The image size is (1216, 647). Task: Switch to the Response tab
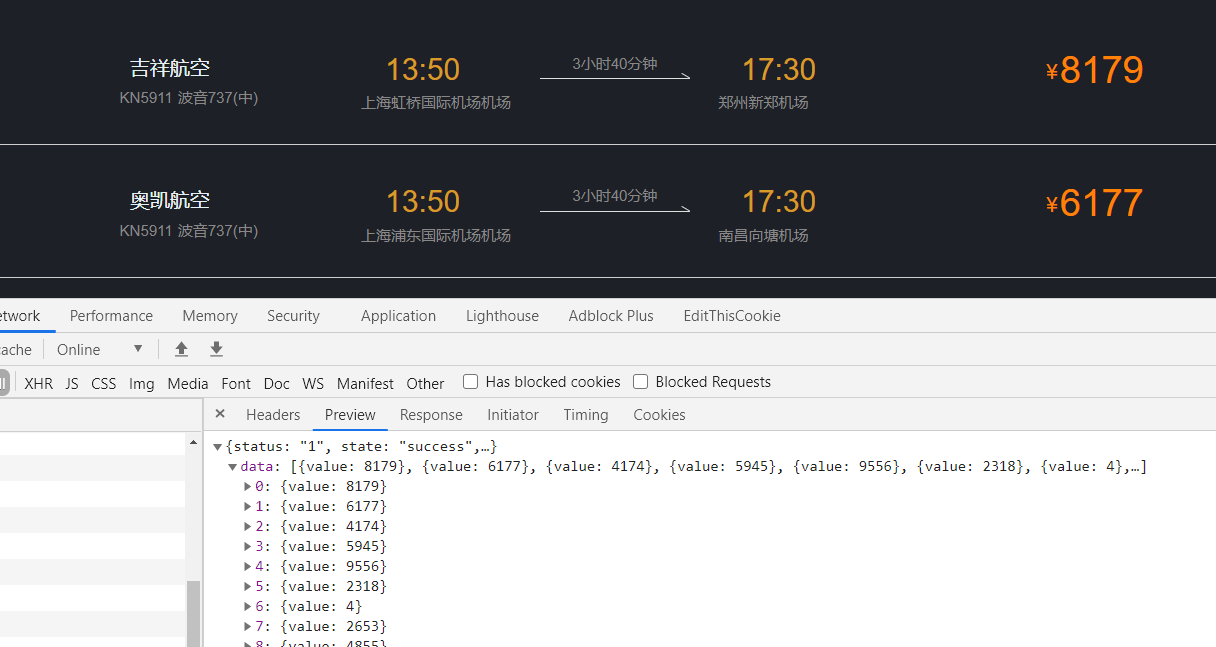point(431,415)
